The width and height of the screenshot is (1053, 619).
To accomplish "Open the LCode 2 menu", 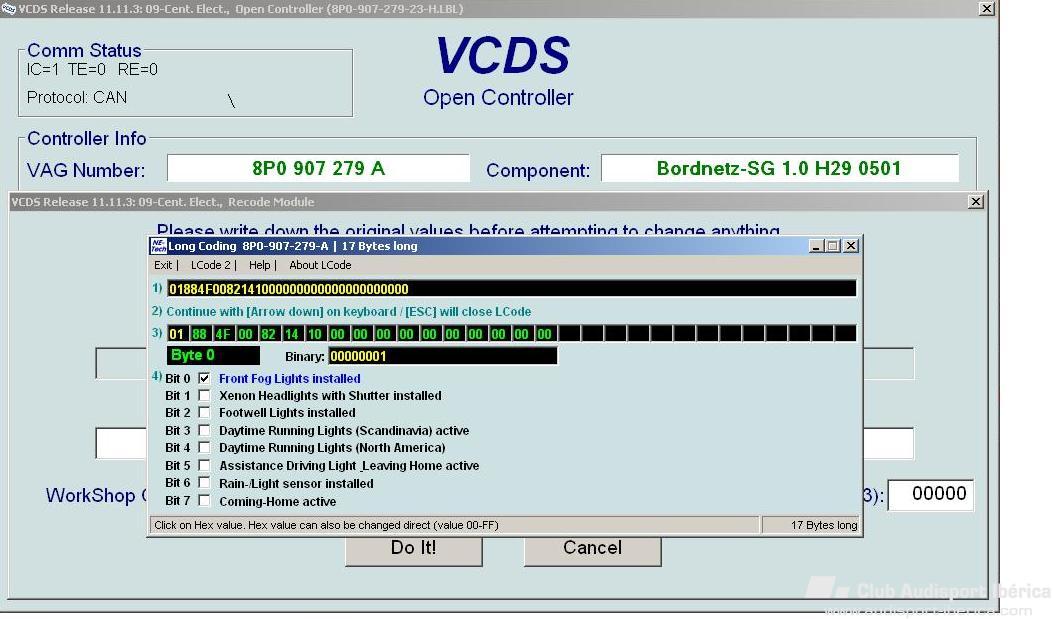I will click(x=210, y=265).
